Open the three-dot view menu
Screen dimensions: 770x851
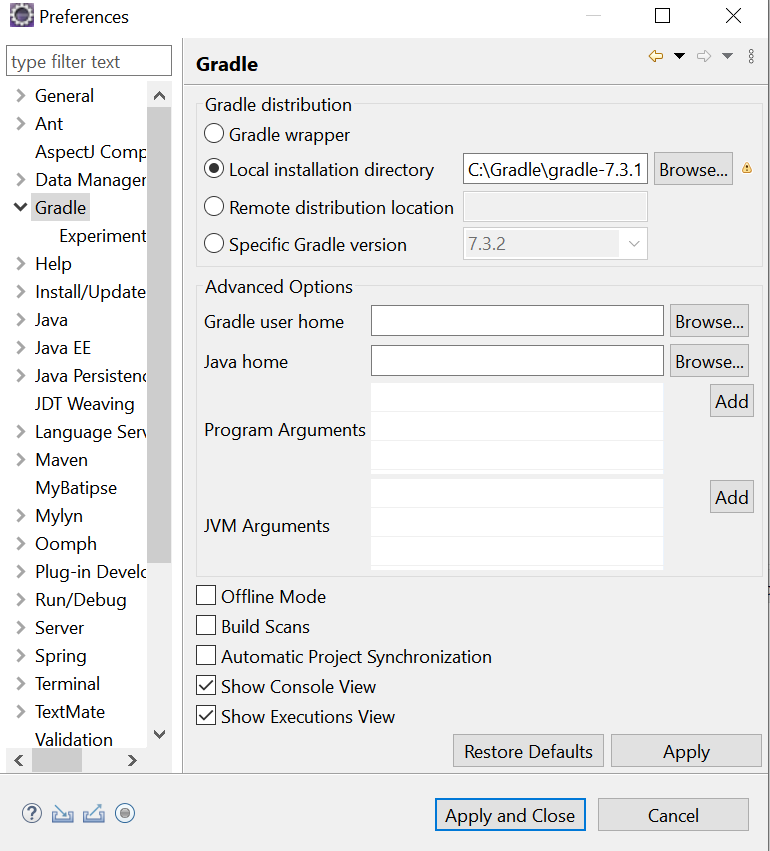tap(751, 56)
